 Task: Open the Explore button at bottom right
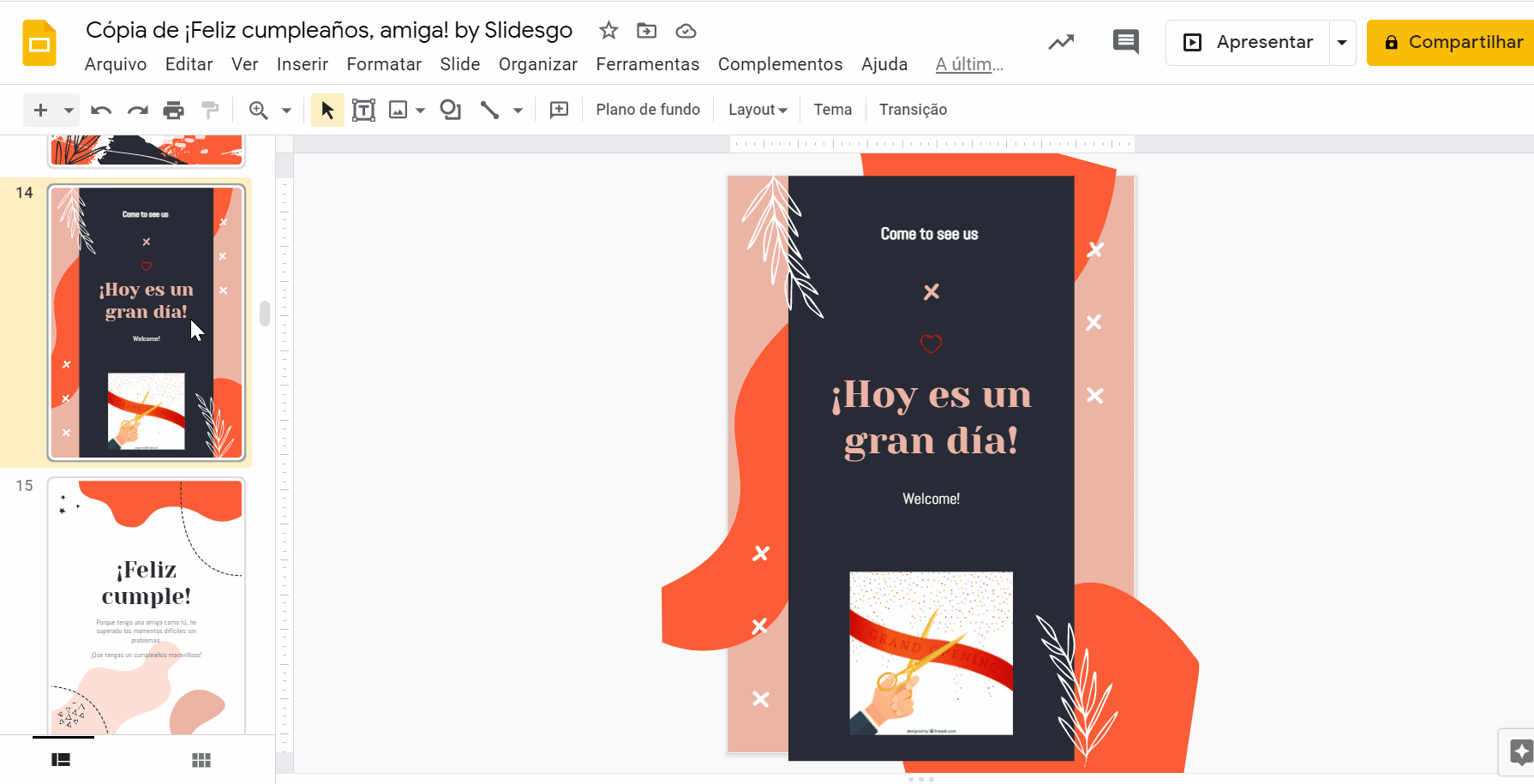(x=1519, y=753)
